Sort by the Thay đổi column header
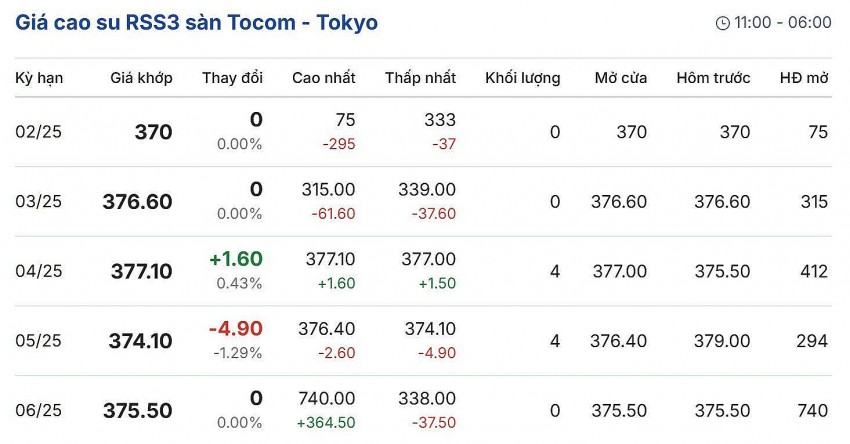Viewport: 850px width, 444px height. (x=232, y=78)
